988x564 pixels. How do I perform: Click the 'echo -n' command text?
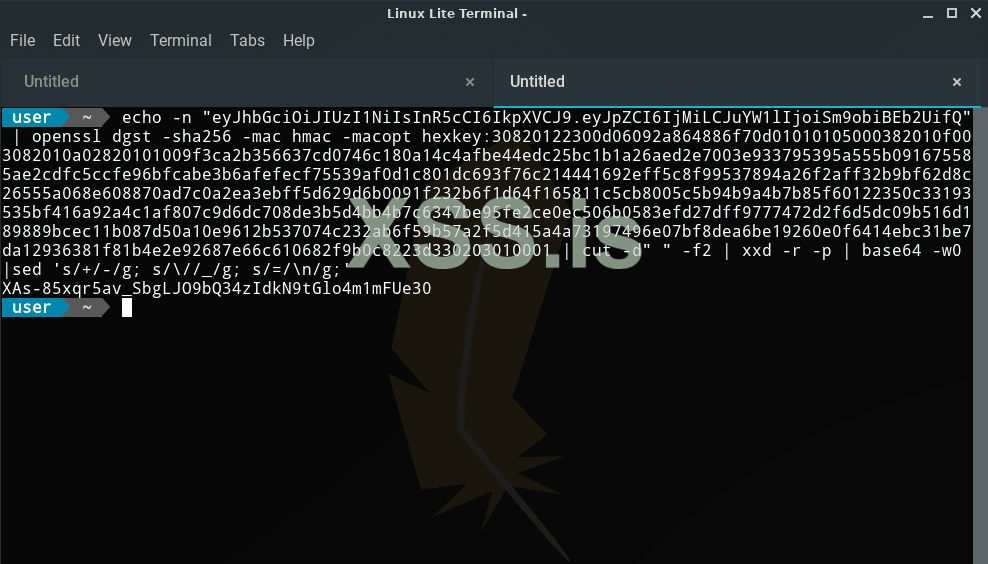pyautogui.click(x=157, y=118)
